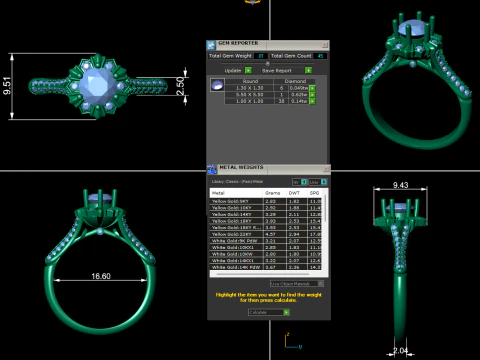Click the Metal Weights panel icon

212,169
